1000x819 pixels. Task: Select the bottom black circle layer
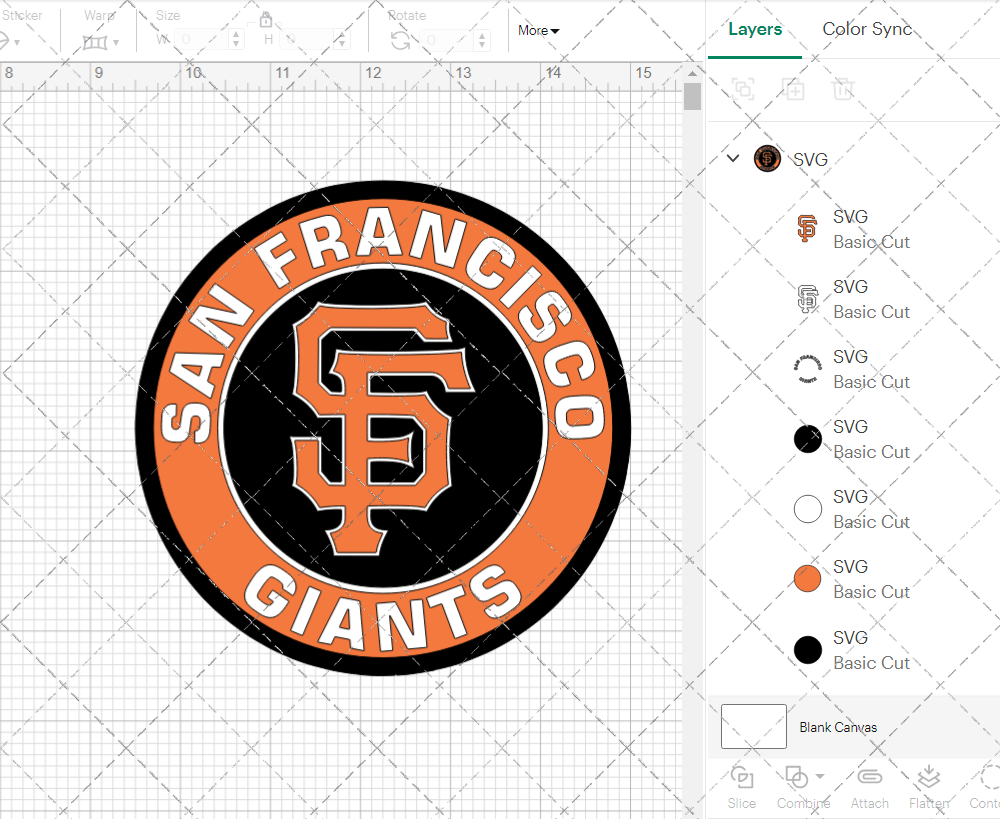point(807,649)
